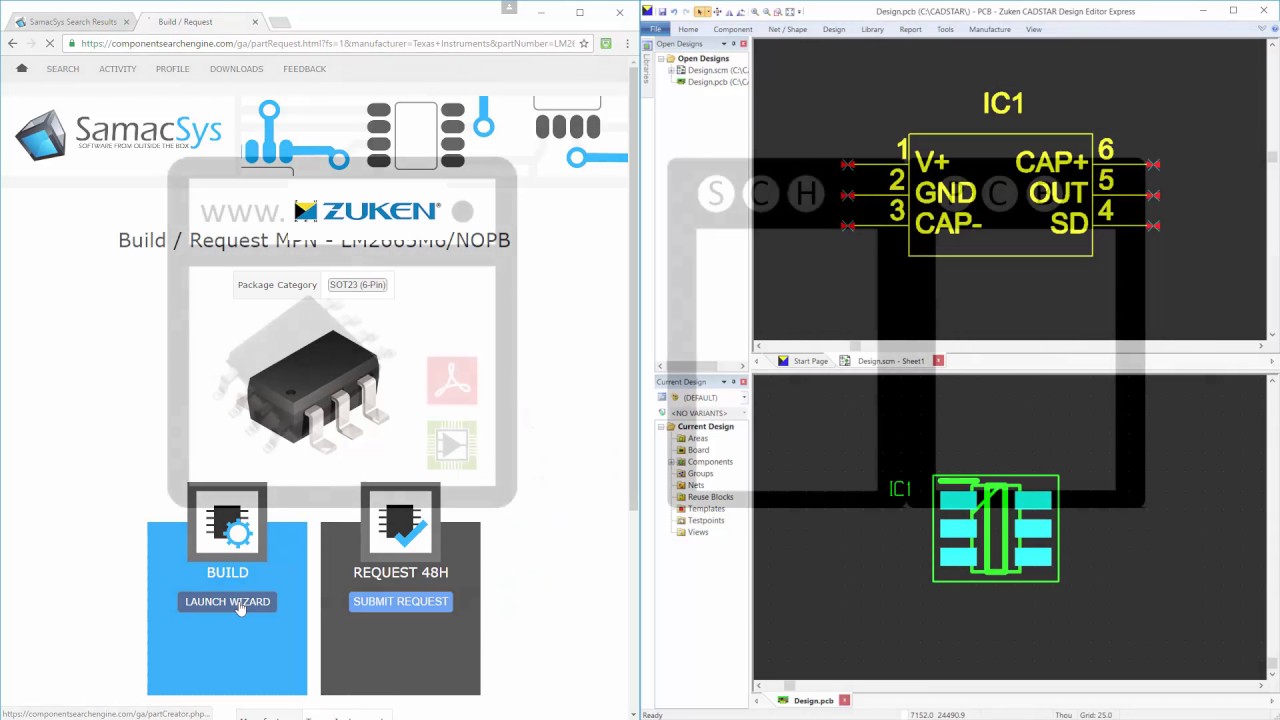Open the FEEDBACK navigation link
This screenshot has width=1280, height=720.
[x=304, y=69]
